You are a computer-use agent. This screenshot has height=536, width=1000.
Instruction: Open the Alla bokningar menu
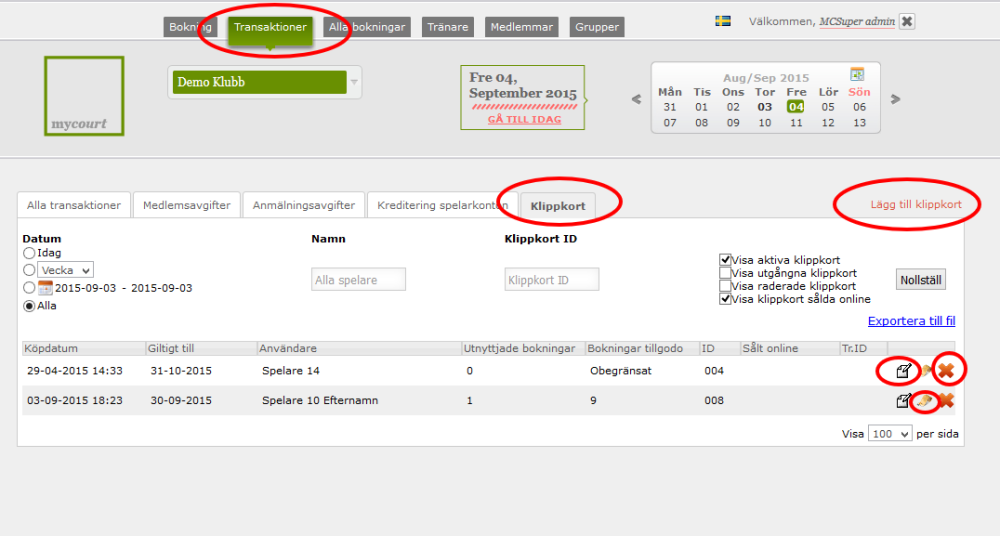click(367, 27)
